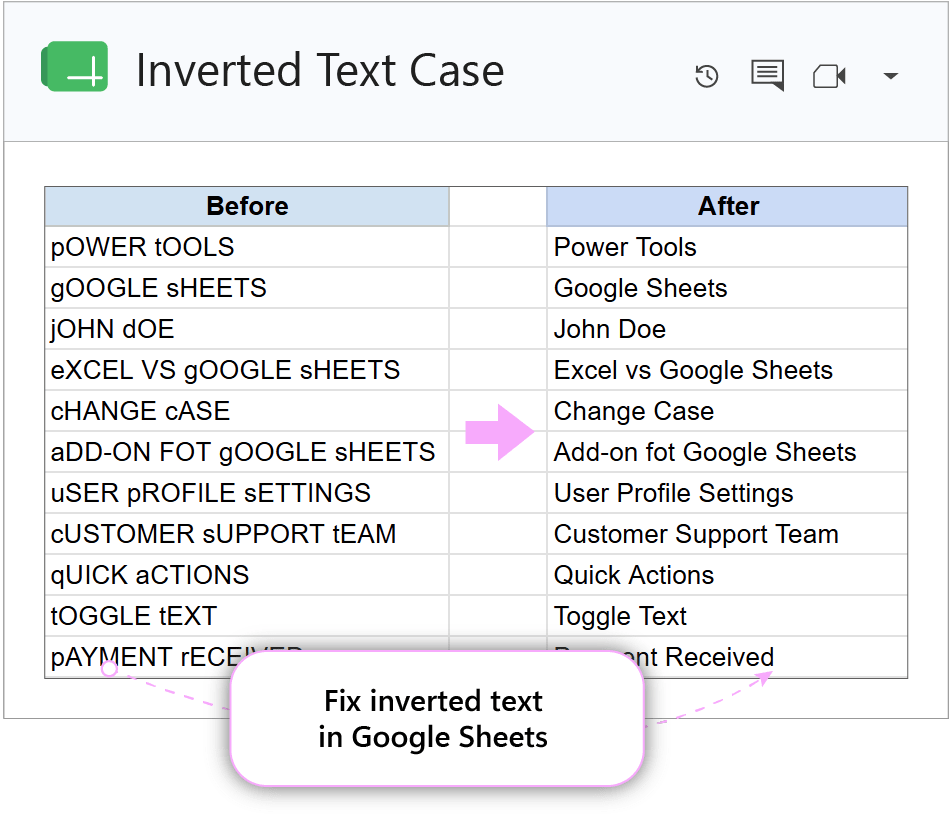Select cell eXCEL VS gOOGLE sHEETS
This screenshot has height=823, width=951.
tap(247, 370)
